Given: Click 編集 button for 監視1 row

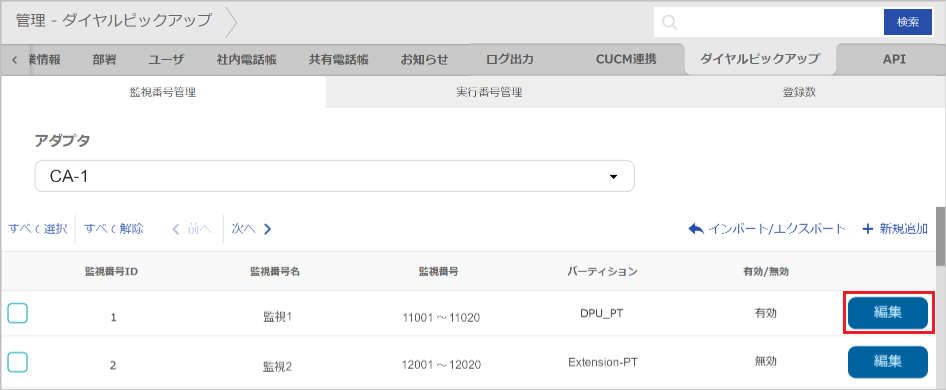Looking at the screenshot, I should coord(888,313).
